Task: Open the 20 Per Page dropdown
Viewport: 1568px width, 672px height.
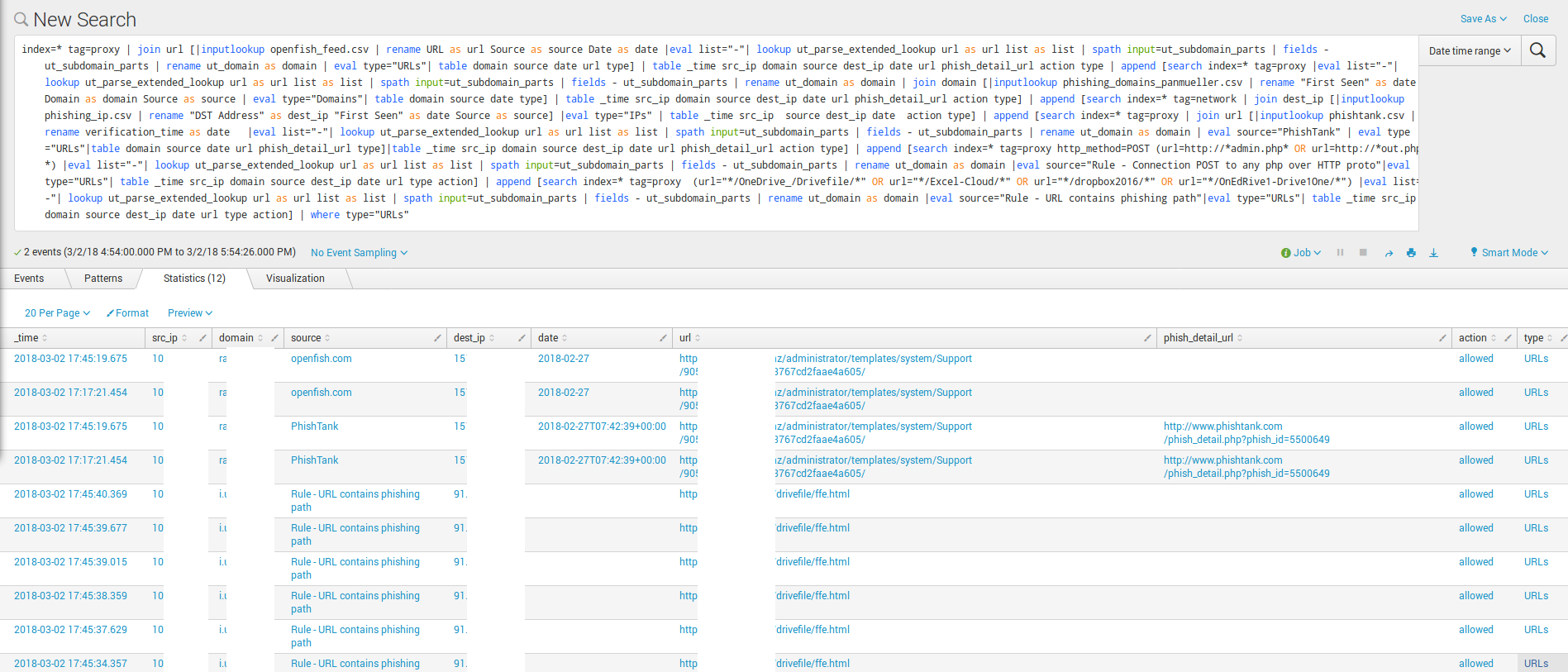Action: [57, 313]
